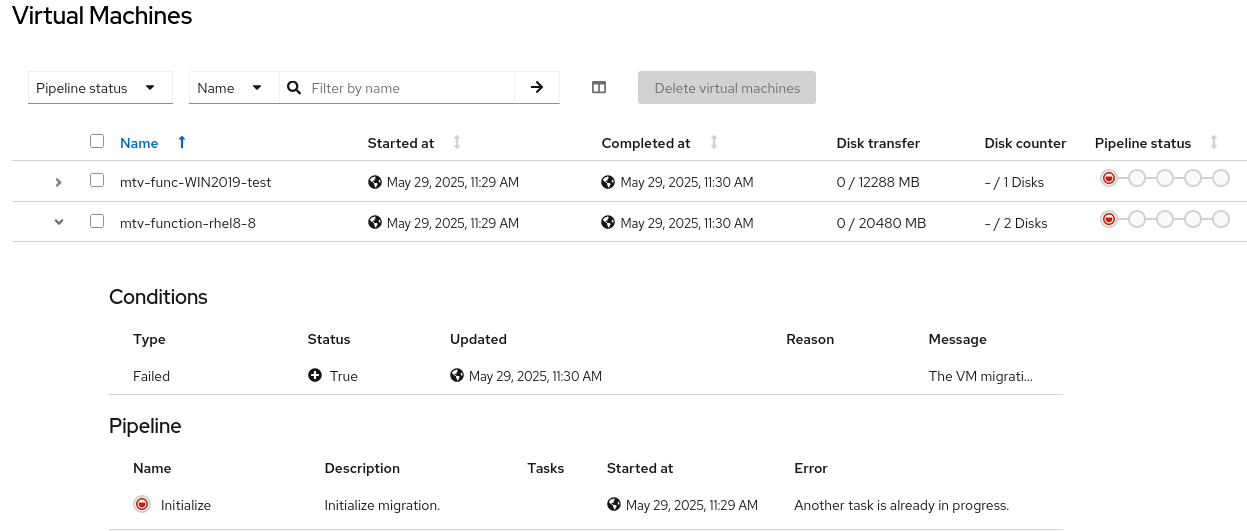Toggle the select all rows checkbox
This screenshot has height=531, width=1247.
point(97,141)
